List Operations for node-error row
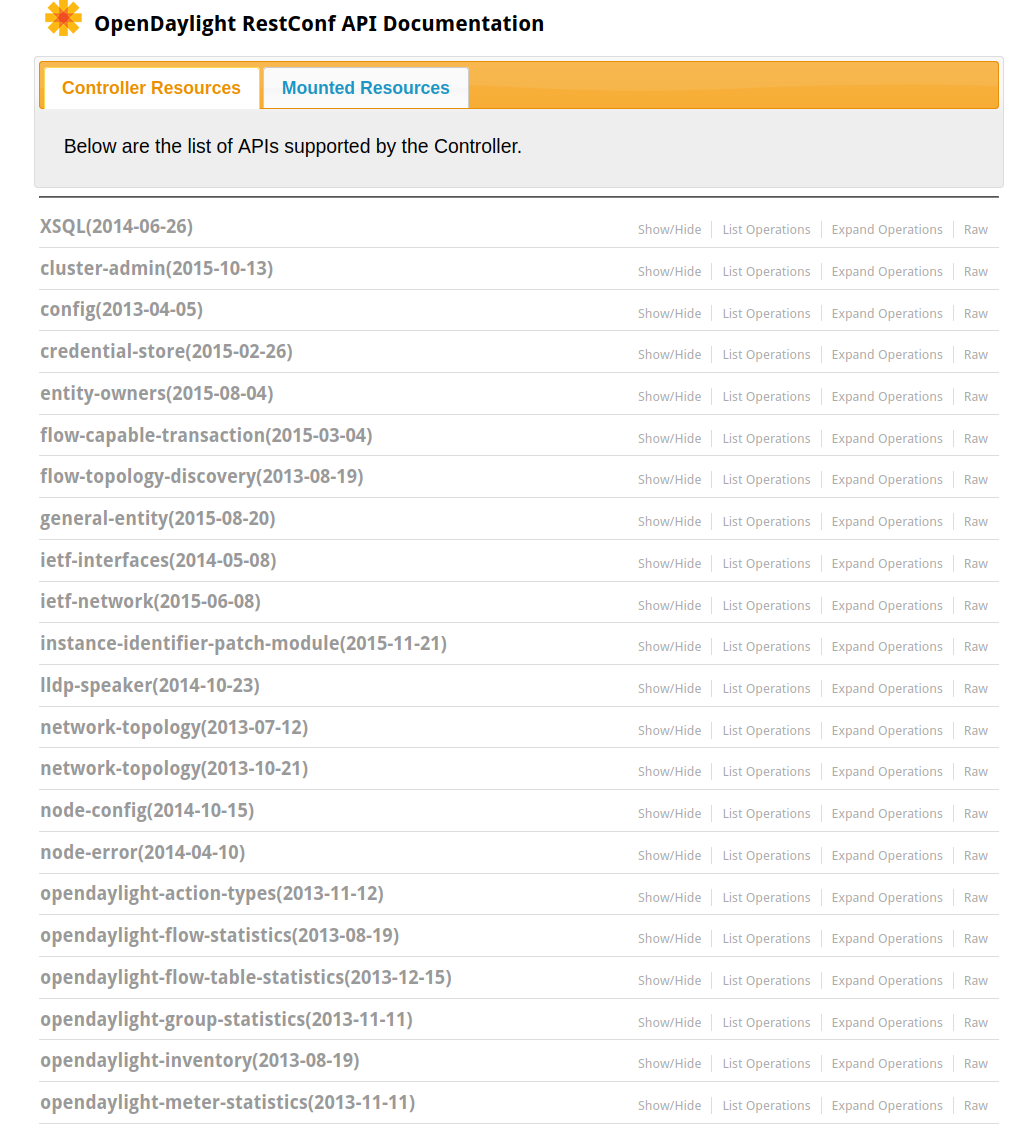Screen dimensions: 1013x1124 click(766, 856)
